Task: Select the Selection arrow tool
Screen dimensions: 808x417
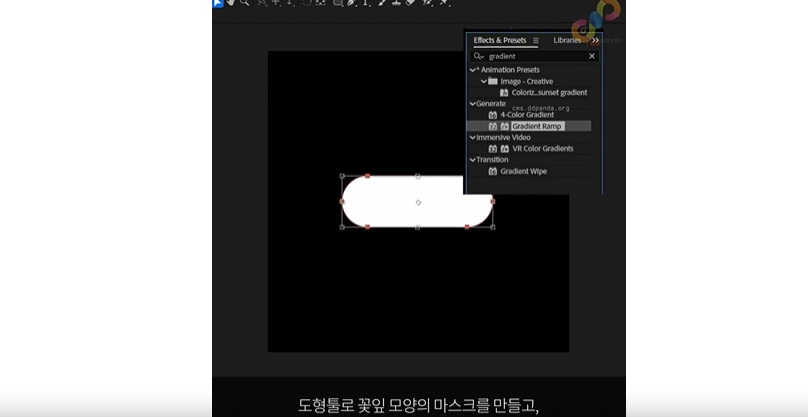Action: tap(217, 3)
